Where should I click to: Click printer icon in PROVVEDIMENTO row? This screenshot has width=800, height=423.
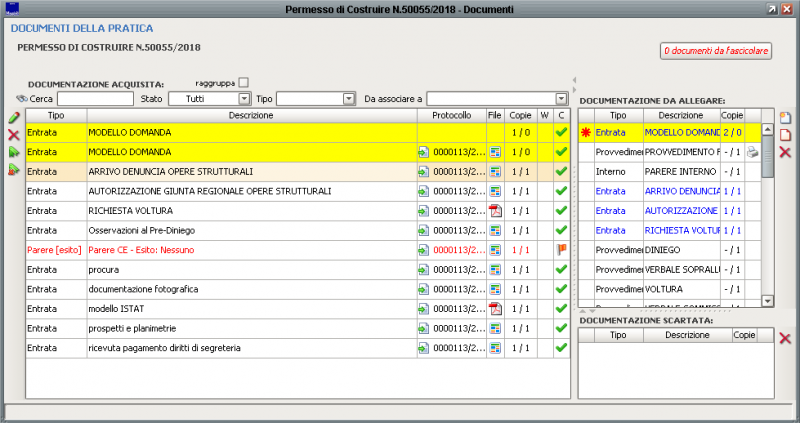point(753,152)
